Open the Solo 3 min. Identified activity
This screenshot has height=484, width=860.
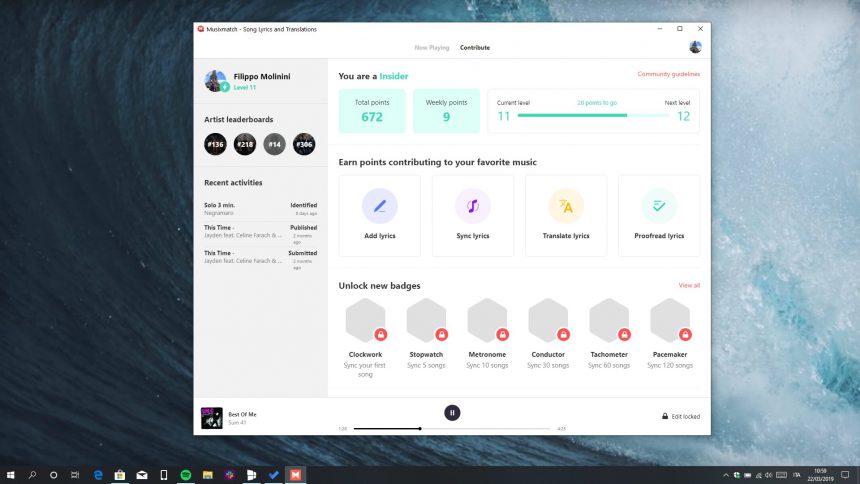click(261, 209)
